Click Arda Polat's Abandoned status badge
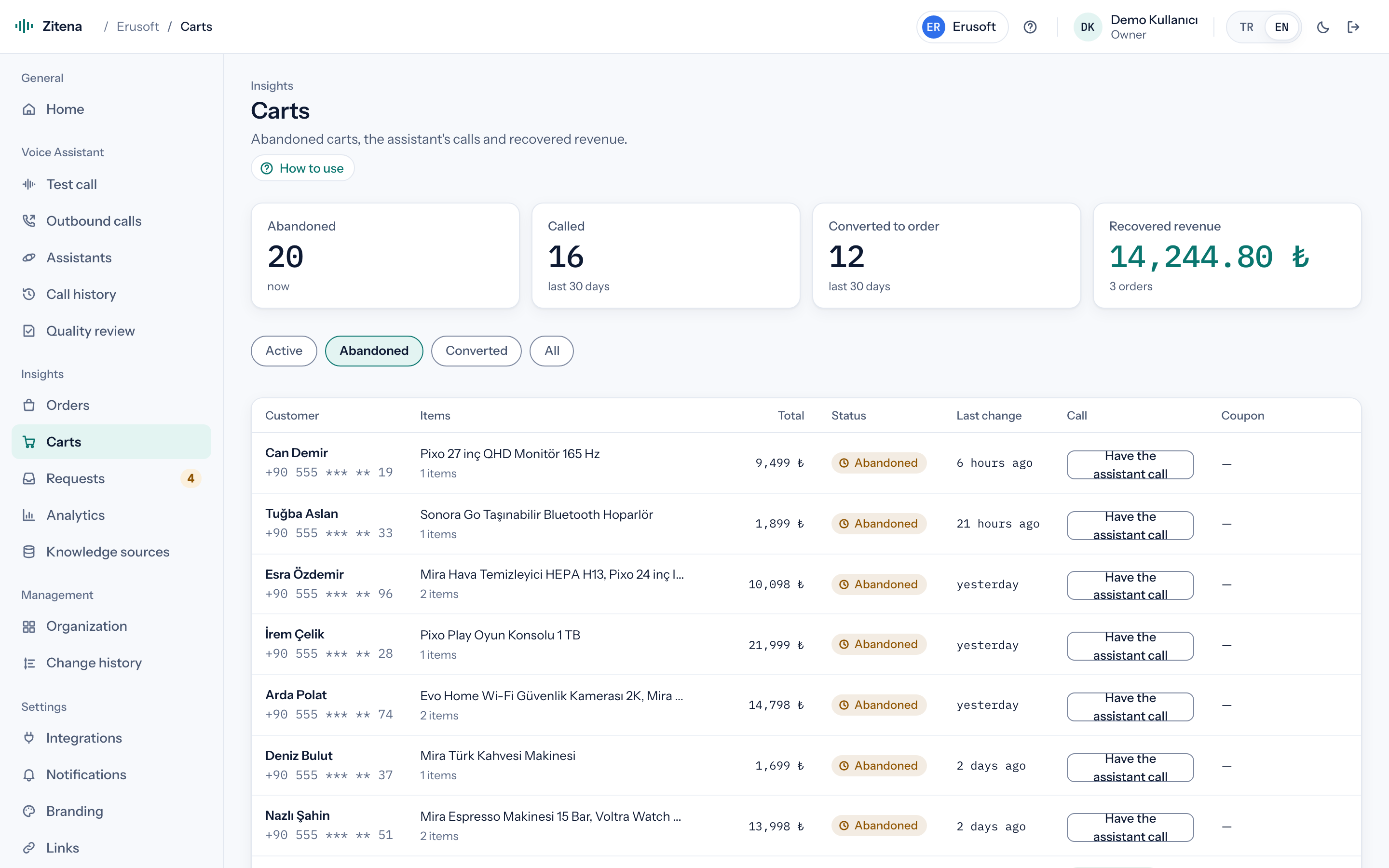Screen dimensions: 1389x868 [879, 705]
